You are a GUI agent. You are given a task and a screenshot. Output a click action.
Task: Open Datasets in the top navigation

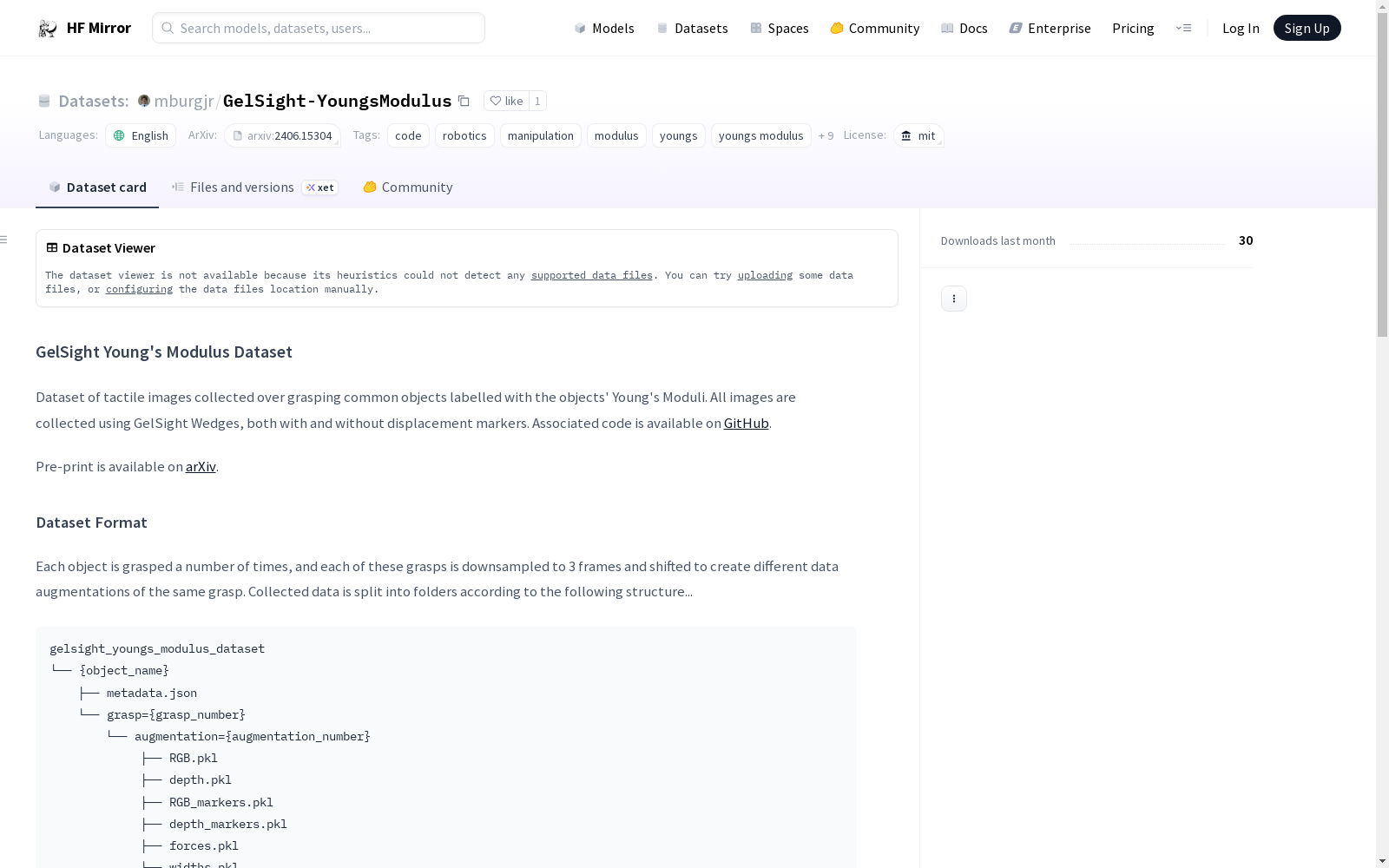(692, 28)
